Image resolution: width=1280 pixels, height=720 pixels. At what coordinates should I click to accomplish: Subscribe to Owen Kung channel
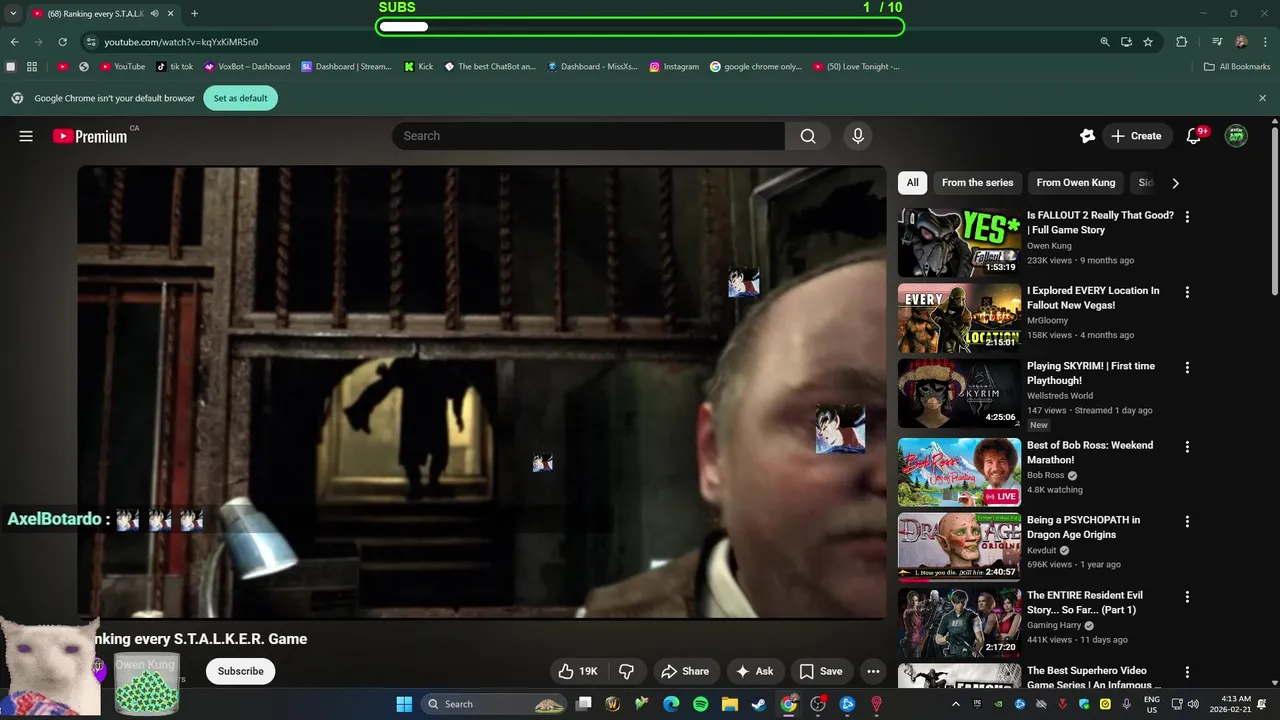[x=241, y=671]
